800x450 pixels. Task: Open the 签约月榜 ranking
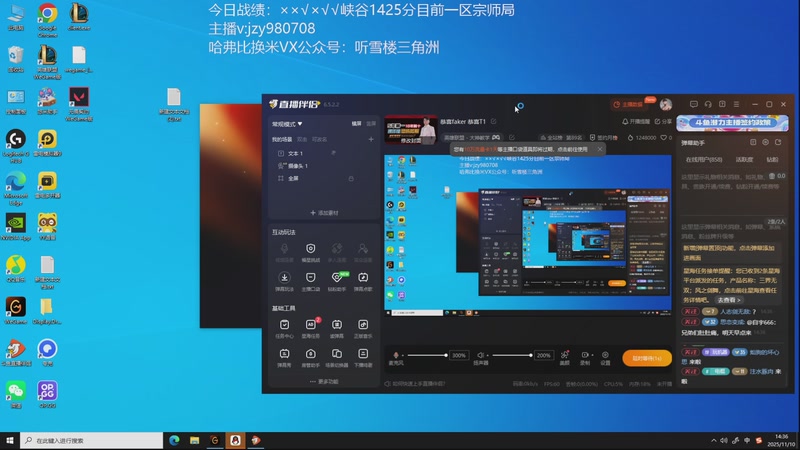pyautogui.click(x=604, y=138)
